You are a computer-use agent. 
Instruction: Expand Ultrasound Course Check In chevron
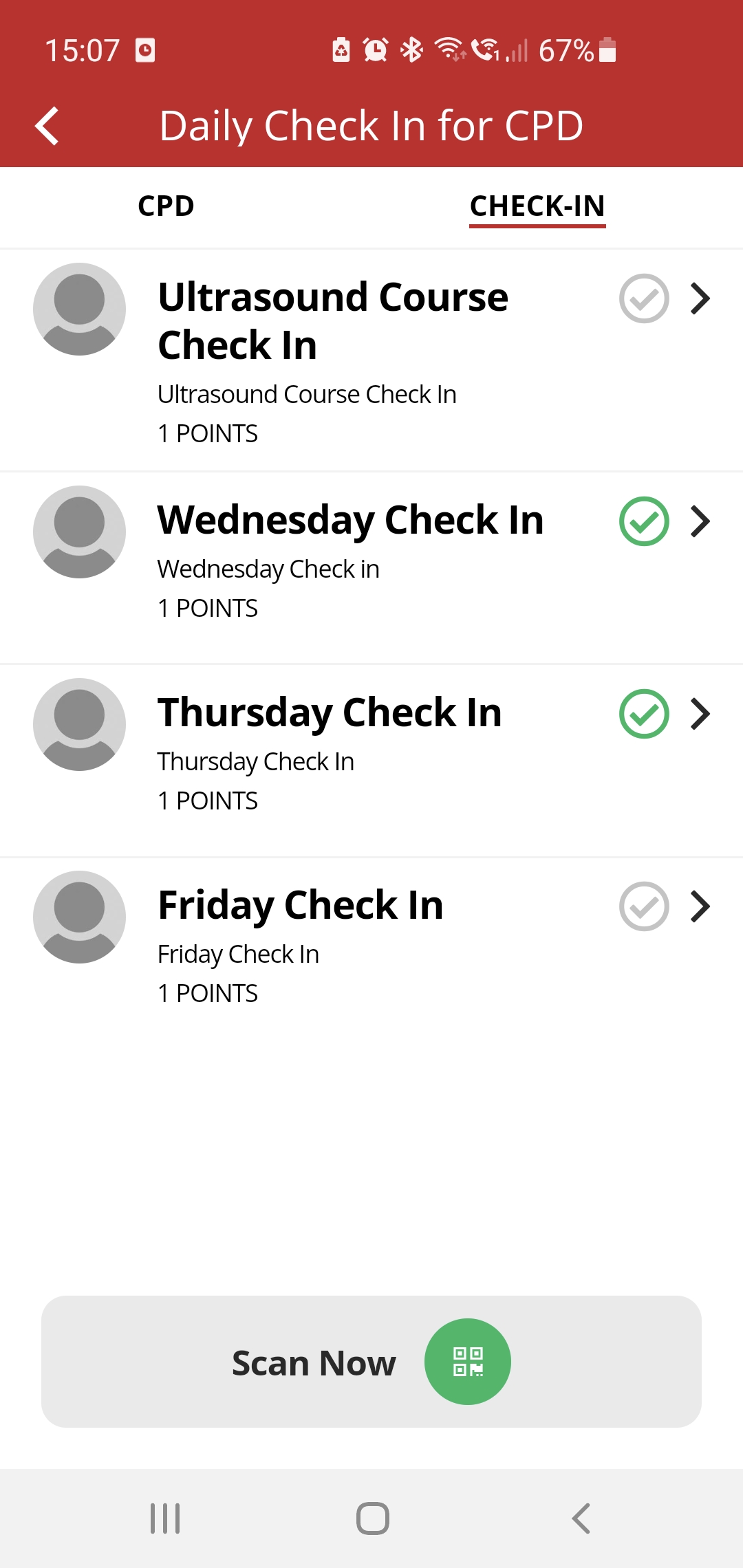tap(700, 298)
